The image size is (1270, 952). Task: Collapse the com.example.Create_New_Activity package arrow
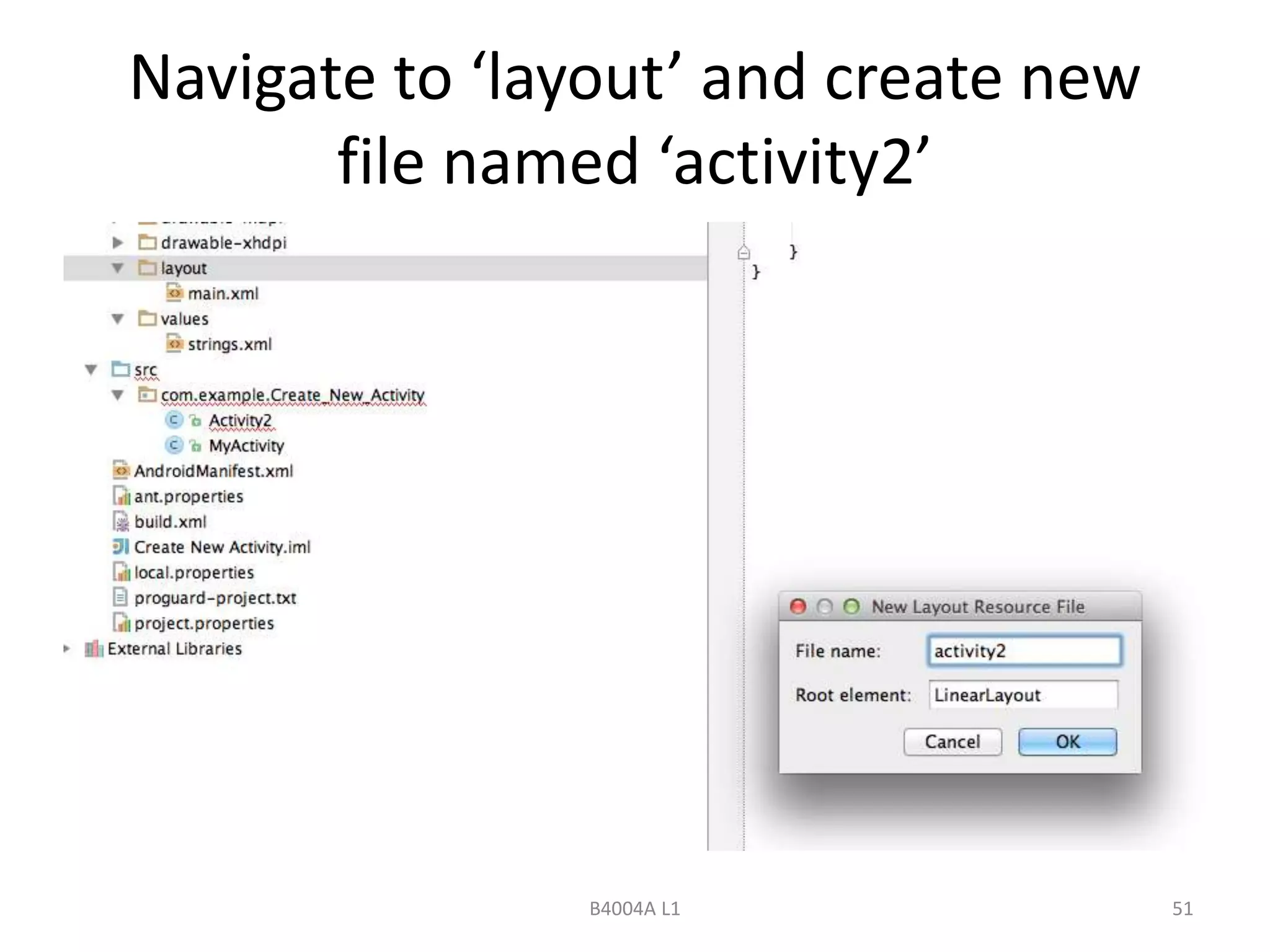[x=117, y=395]
